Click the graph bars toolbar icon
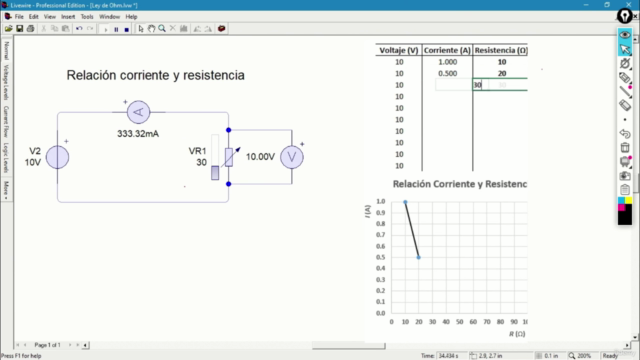The height and width of the screenshot is (360, 640). pyautogui.click(x=184, y=29)
